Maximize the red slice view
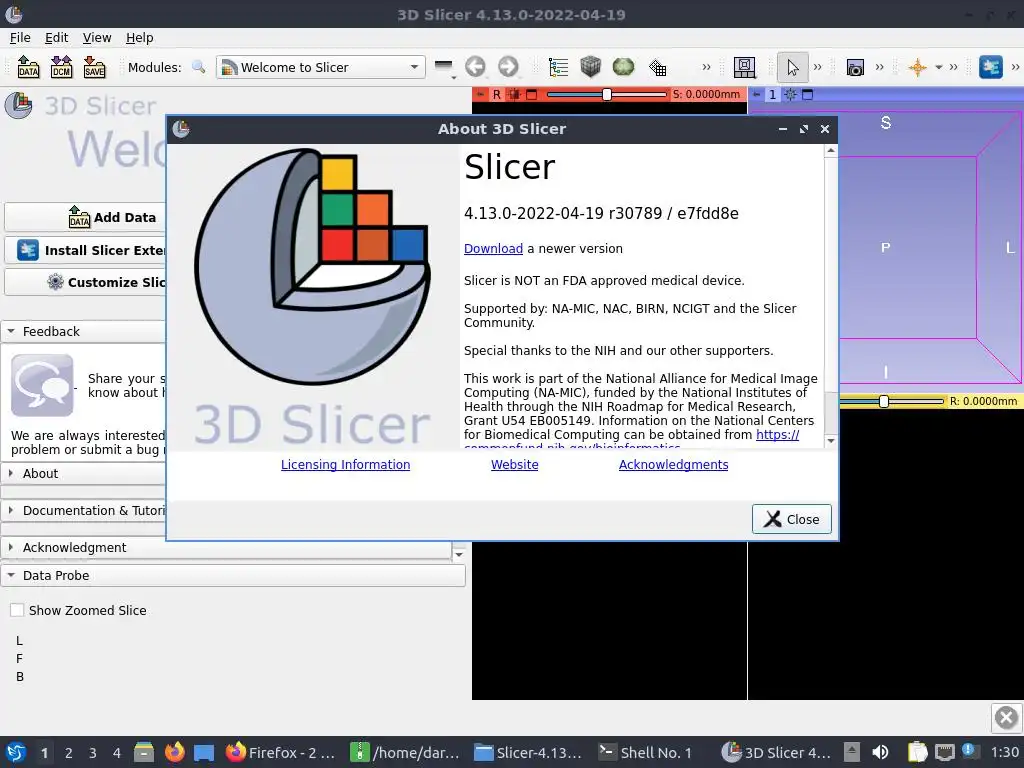Viewport: 1024px width, 768px height. (532, 94)
